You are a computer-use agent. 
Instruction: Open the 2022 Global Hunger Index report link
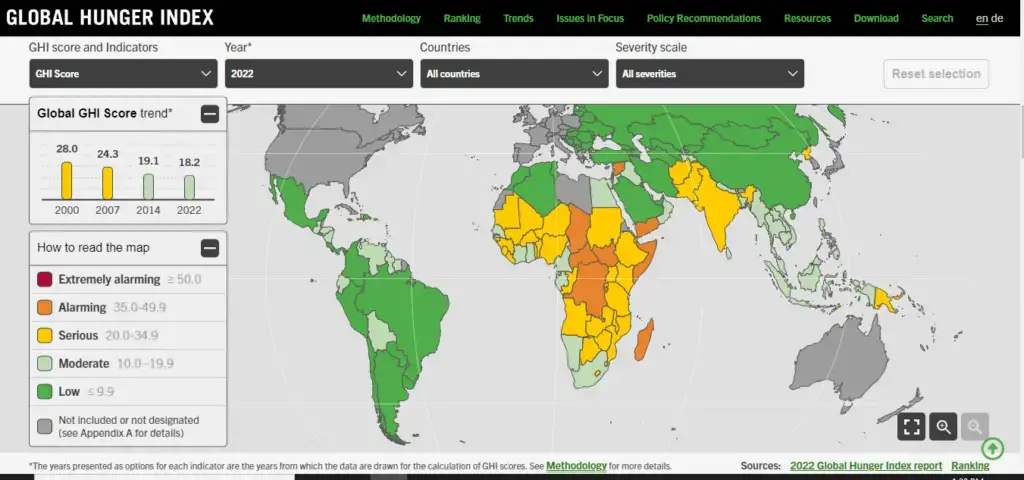pos(866,466)
